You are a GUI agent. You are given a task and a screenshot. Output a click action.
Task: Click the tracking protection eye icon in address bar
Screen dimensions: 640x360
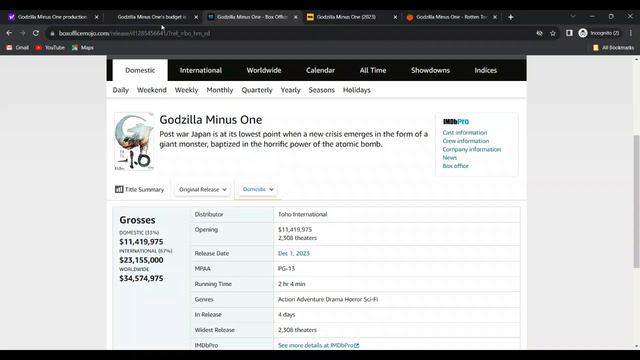[539, 33]
